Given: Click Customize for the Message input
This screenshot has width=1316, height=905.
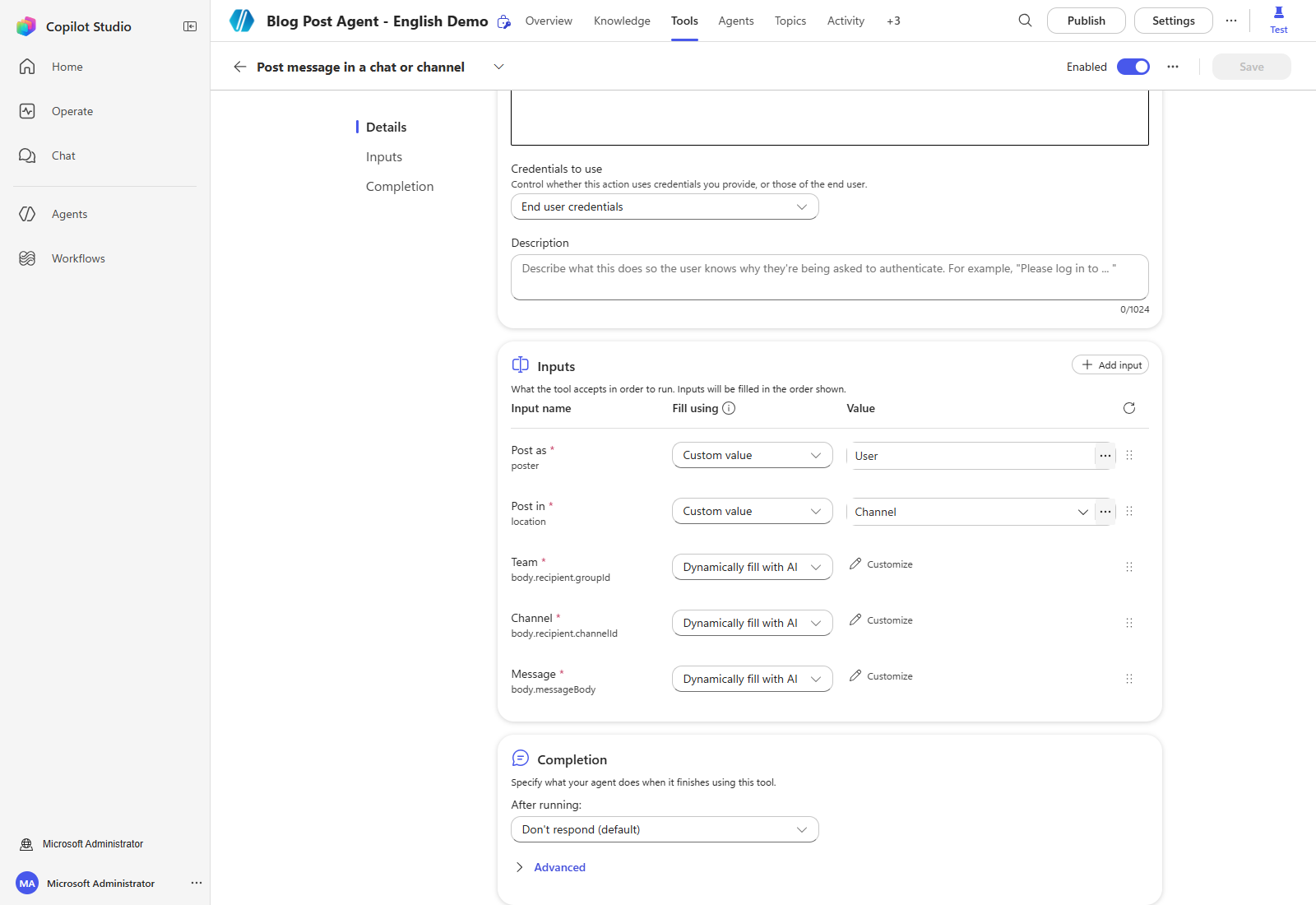Looking at the screenshot, I should point(881,676).
